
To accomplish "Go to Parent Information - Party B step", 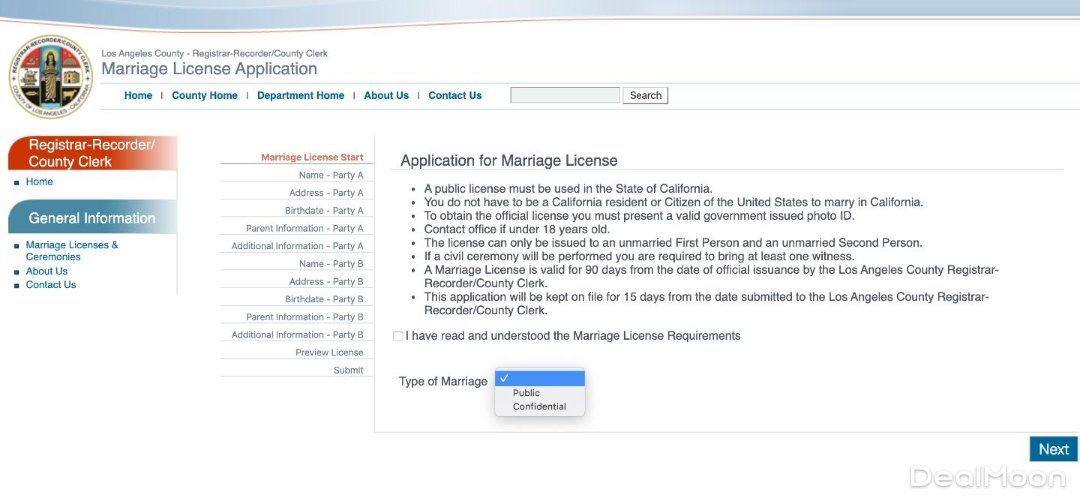I will coord(305,317).
